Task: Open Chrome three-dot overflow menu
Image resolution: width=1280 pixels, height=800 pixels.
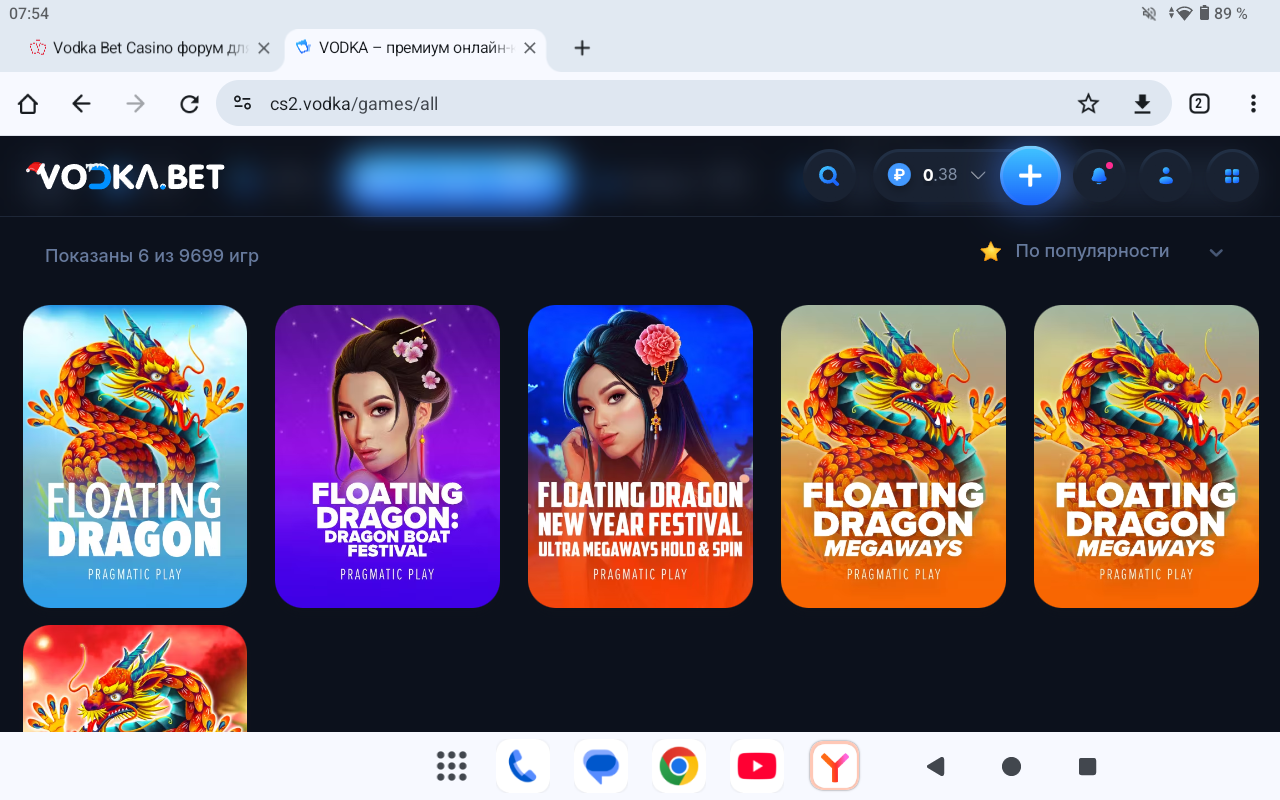Action: point(1253,104)
